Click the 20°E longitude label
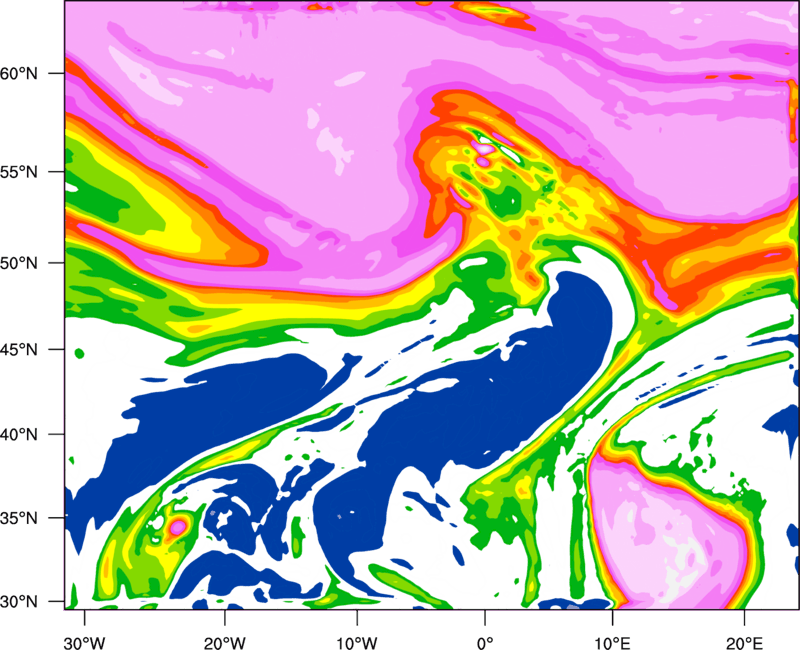 [744, 643]
